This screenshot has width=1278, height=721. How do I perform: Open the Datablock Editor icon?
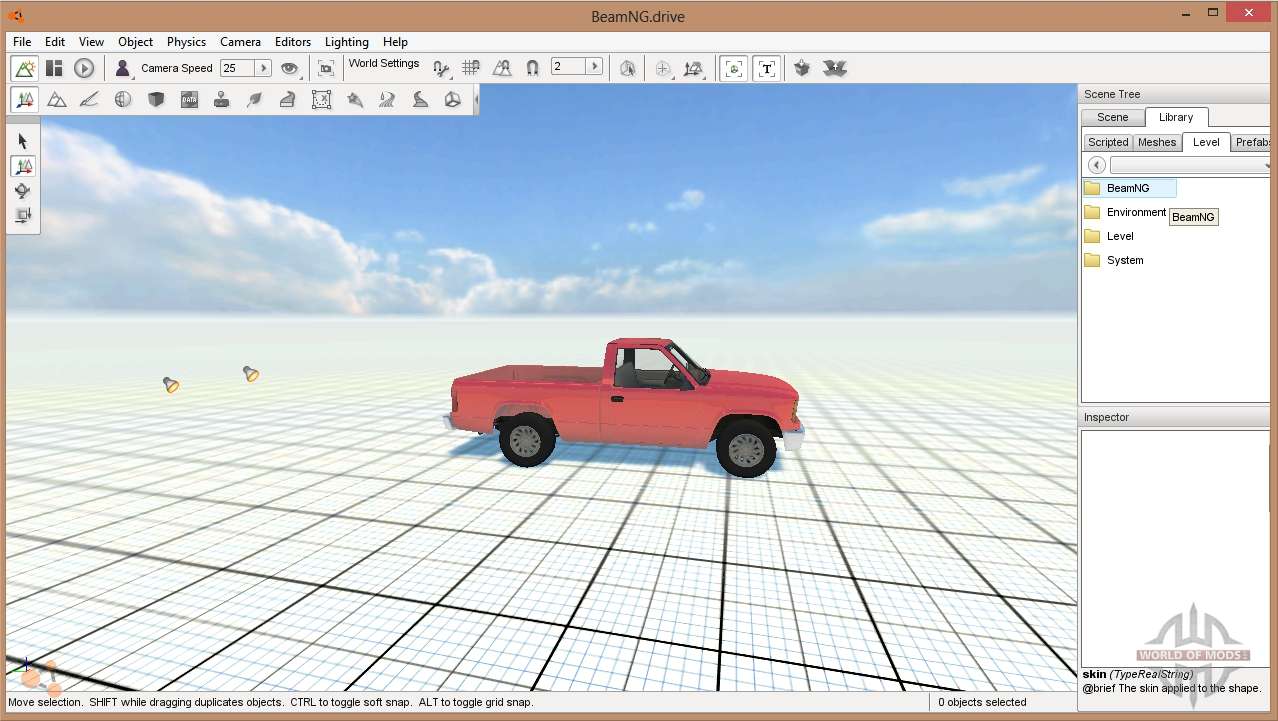189,99
